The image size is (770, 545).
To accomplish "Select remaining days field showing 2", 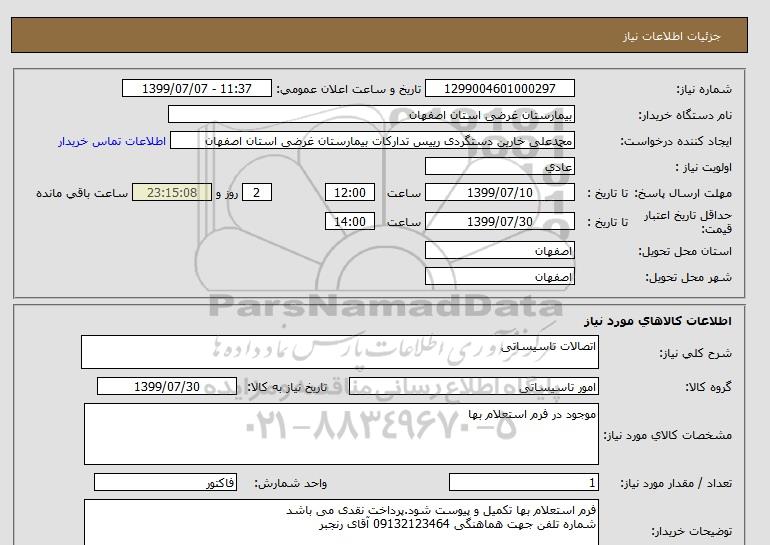I will coord(257,192).
